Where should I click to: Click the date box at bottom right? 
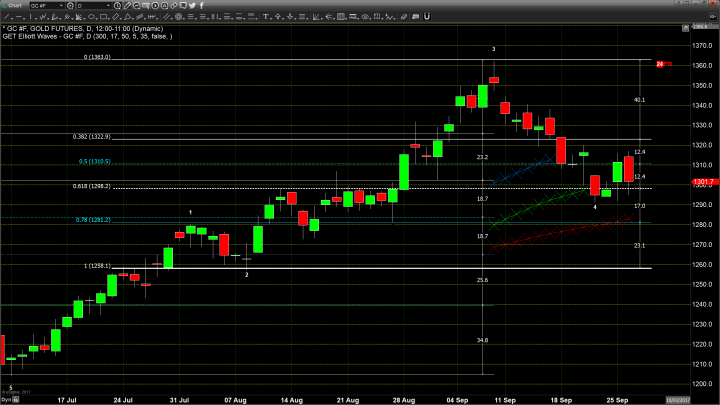click(678, 400)
